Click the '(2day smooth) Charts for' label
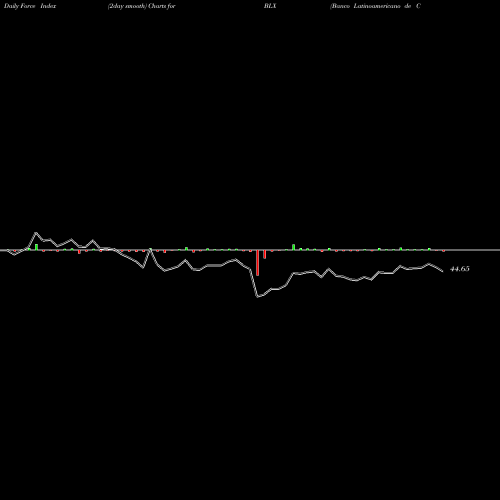The width and height of the screenshot is (500, 500). click(x=142, y=6)
